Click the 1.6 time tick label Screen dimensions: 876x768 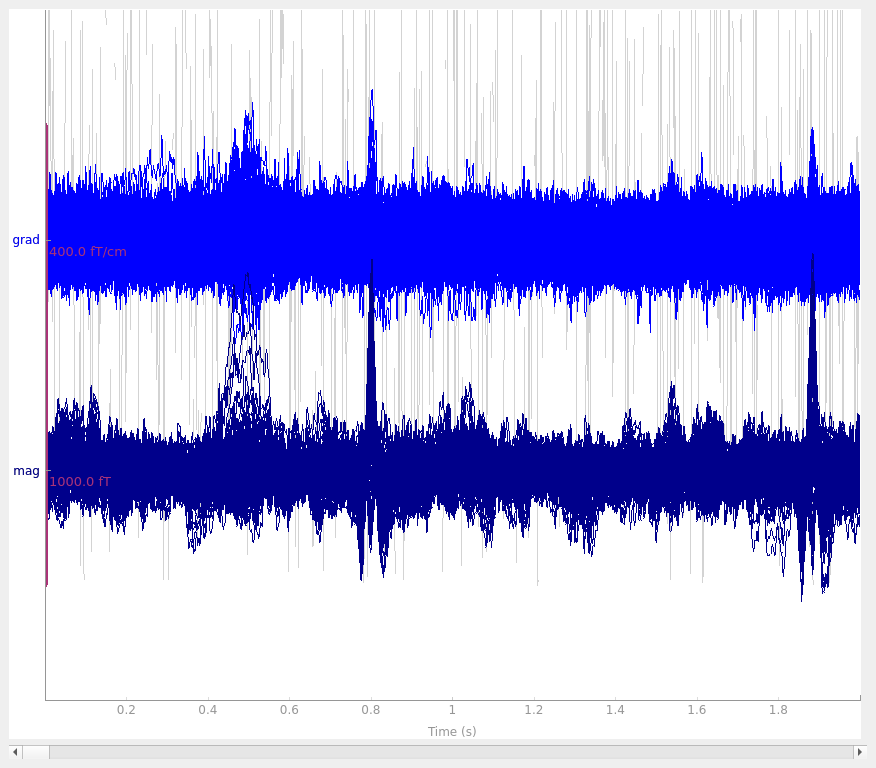[697, 710]
